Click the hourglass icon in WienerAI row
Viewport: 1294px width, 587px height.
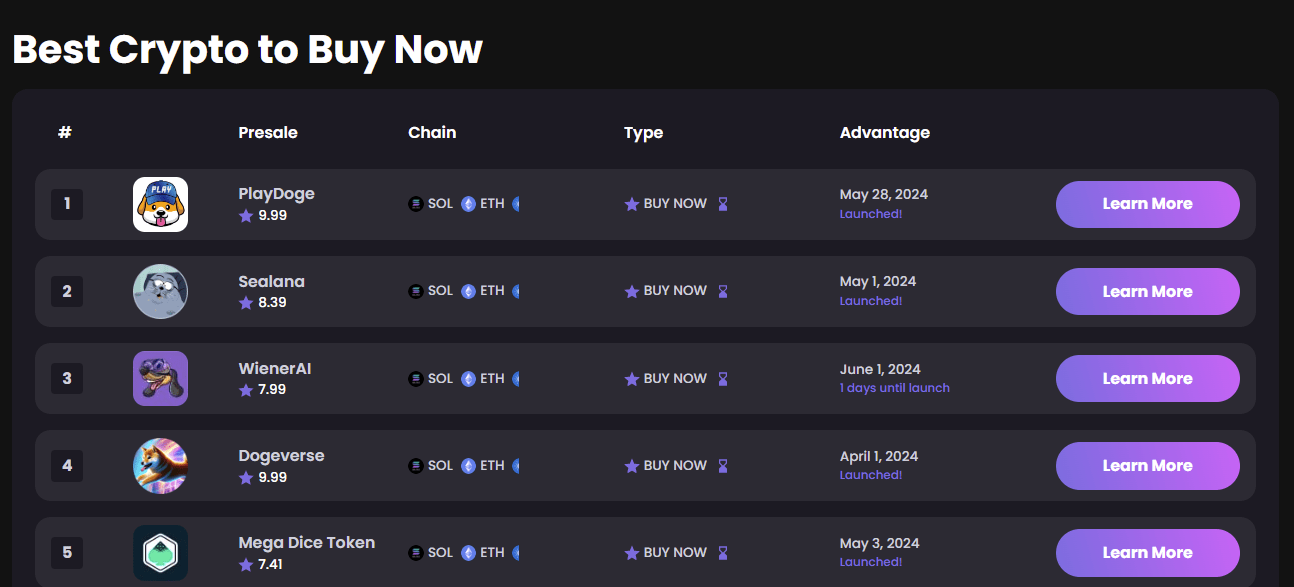pos(723,379)
